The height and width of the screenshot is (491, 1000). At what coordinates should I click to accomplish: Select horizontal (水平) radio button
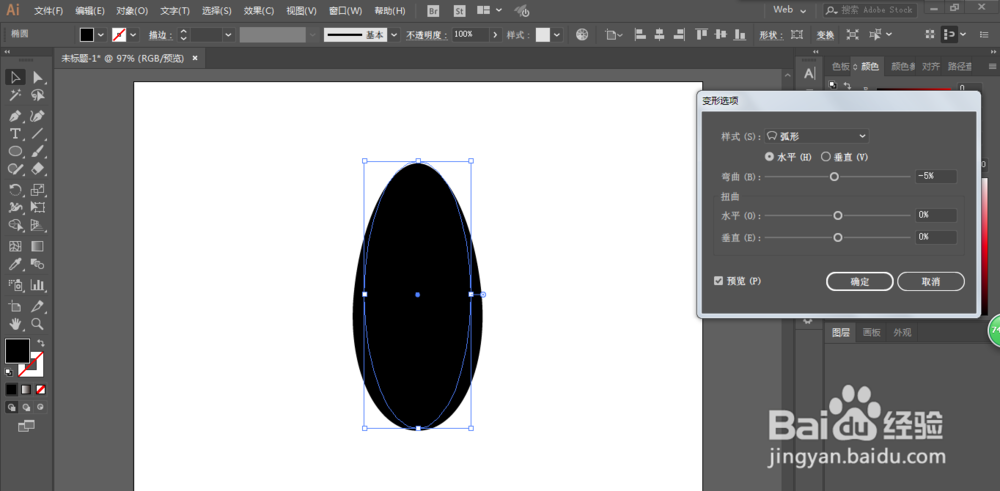point(768,157)
